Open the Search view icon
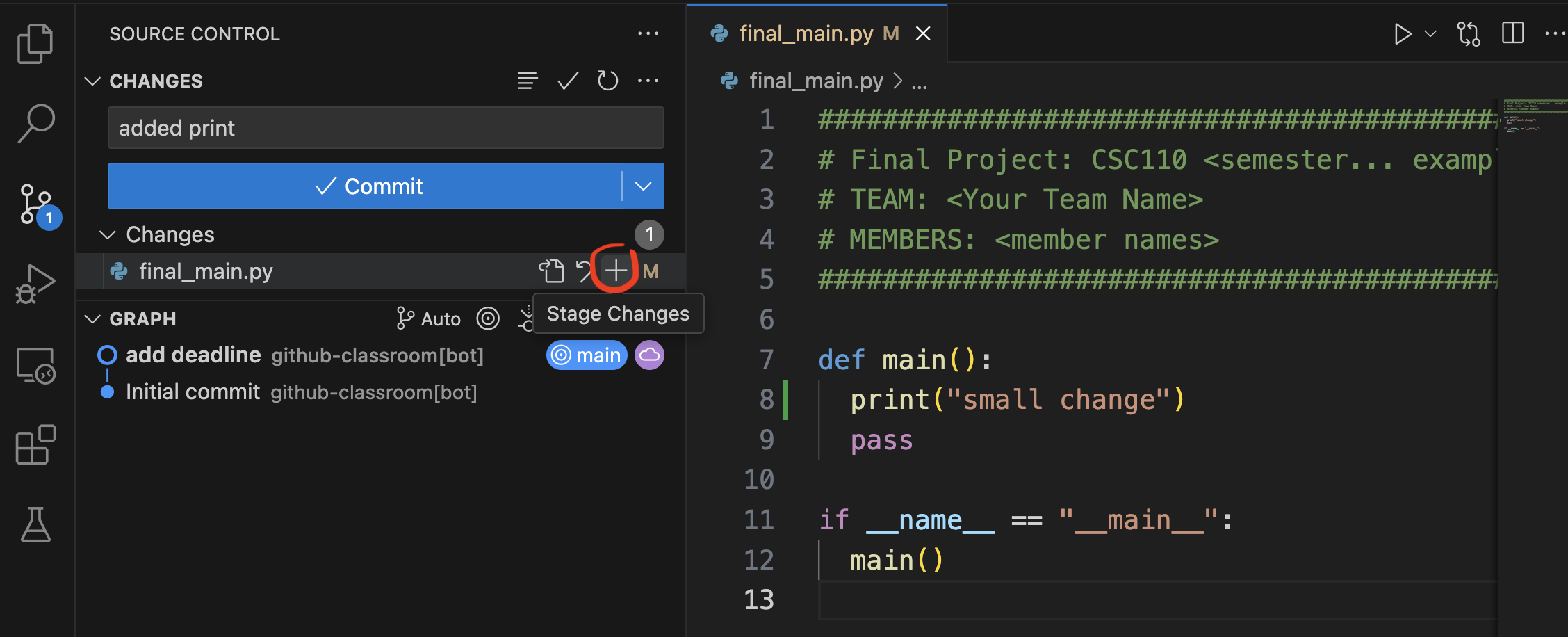The height and width of the screenshot is (637, 1568). tap(35, 123)
